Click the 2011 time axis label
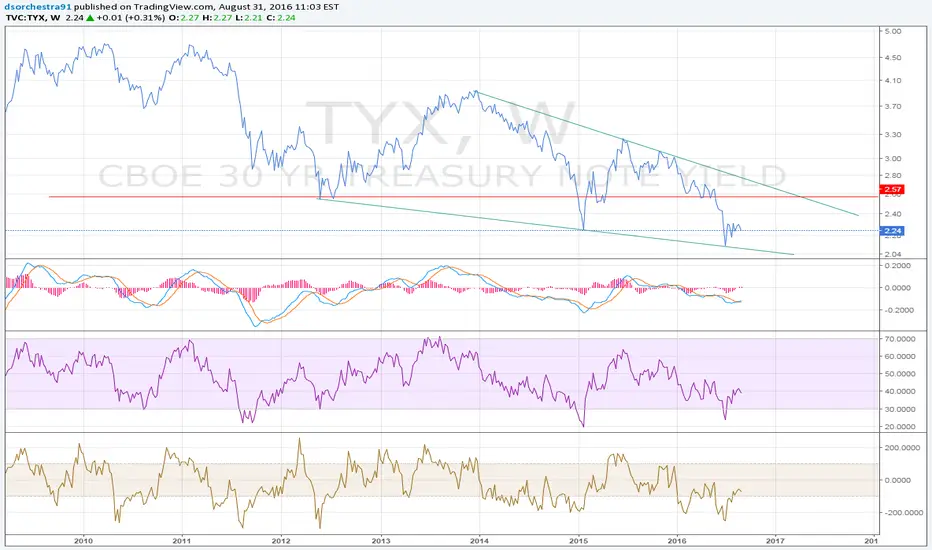The image size is (932, 550). [181, 540]
